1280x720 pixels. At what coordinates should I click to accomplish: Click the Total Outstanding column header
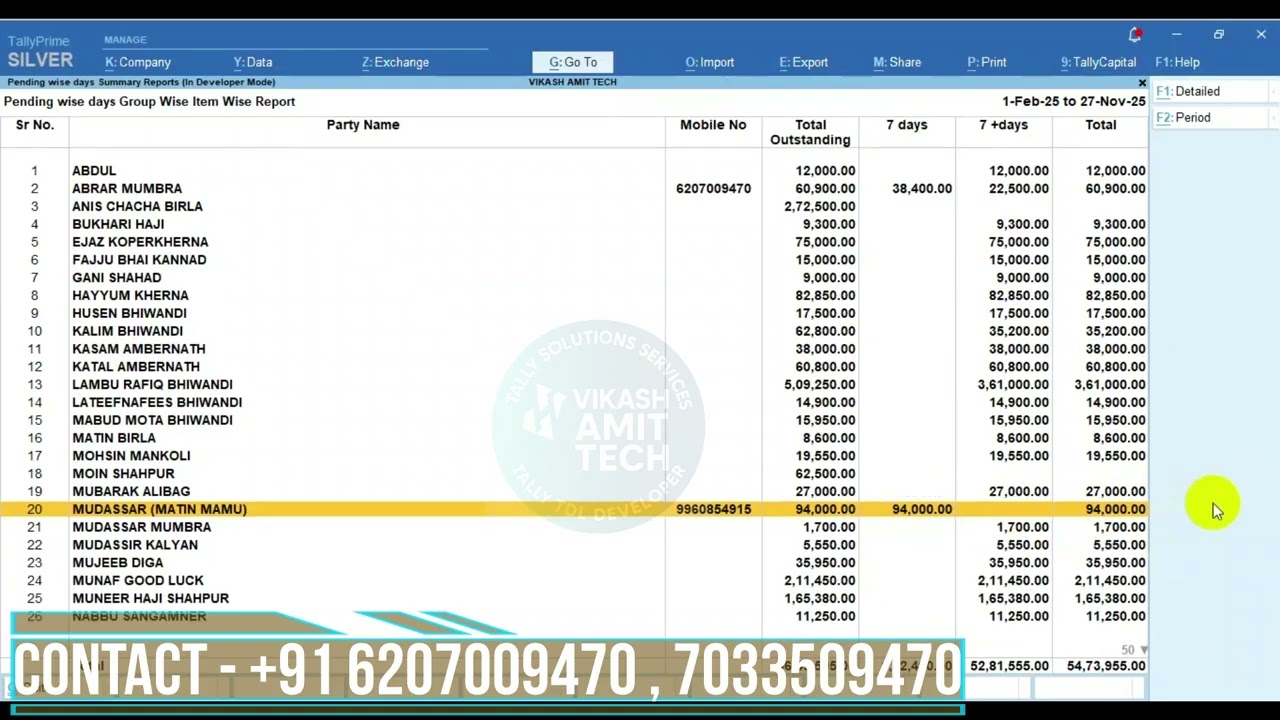[810, 132]
